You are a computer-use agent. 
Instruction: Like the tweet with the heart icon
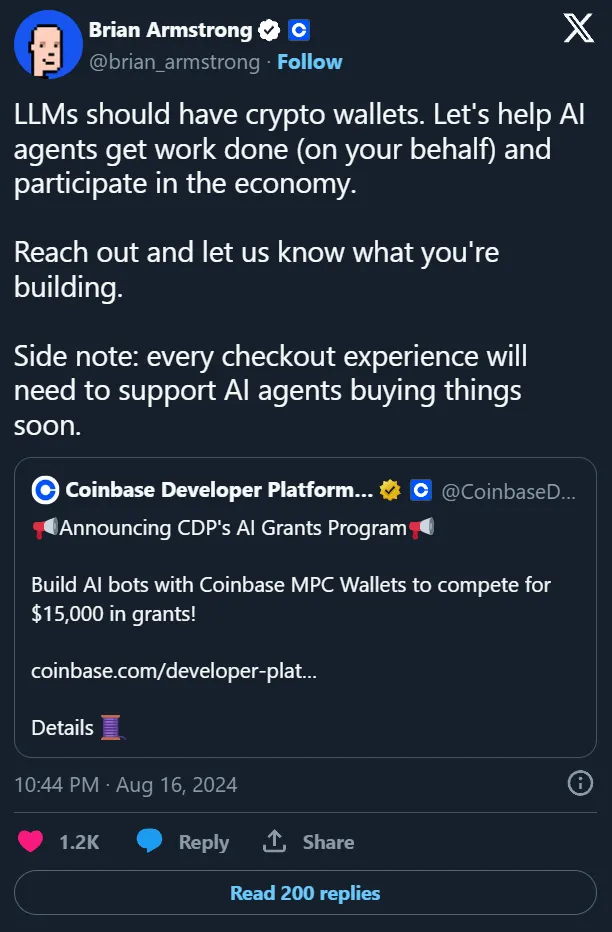click(31, 842)
